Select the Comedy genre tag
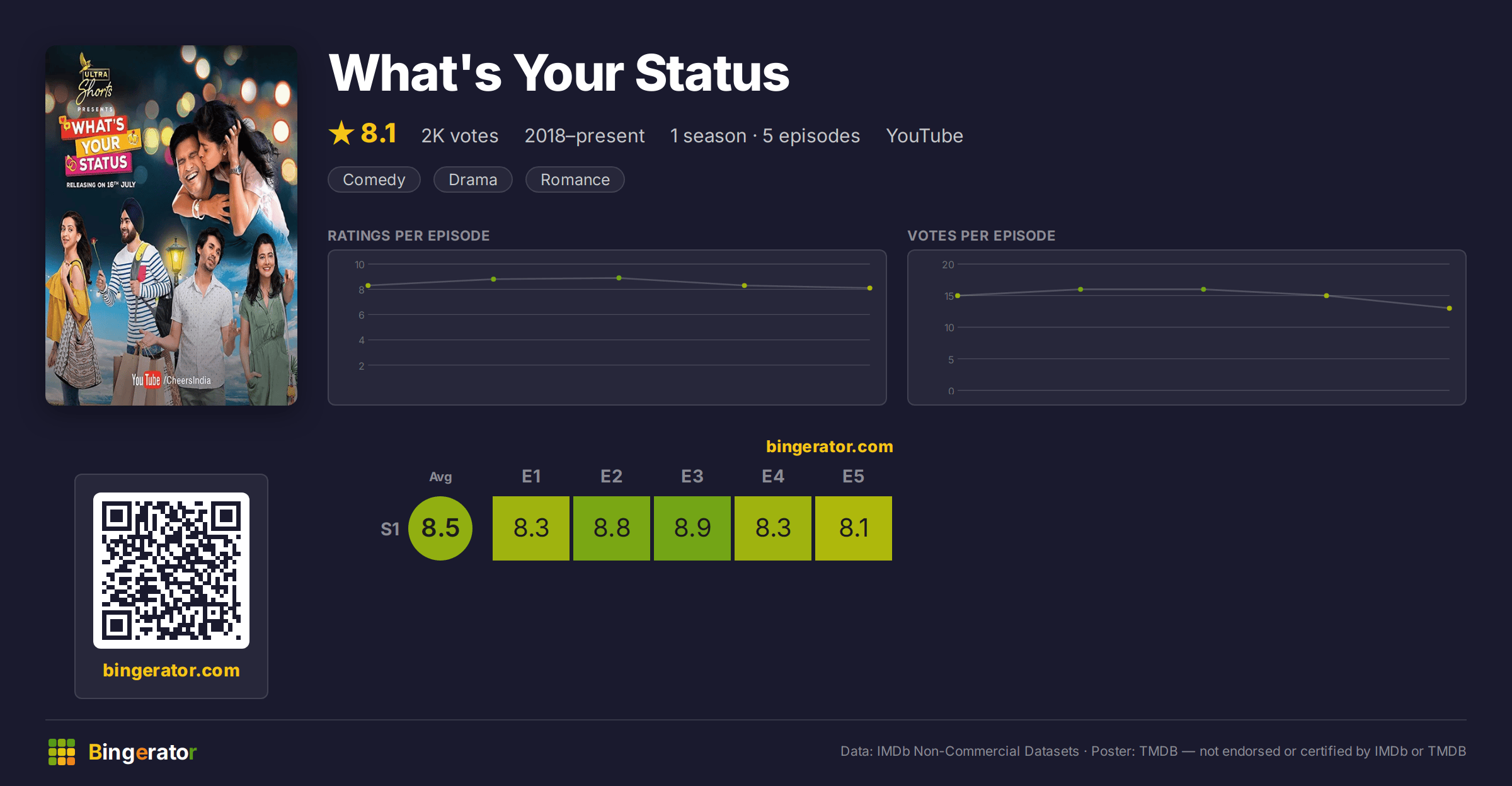Viewport: 1512px width, 786px height. 374,179
